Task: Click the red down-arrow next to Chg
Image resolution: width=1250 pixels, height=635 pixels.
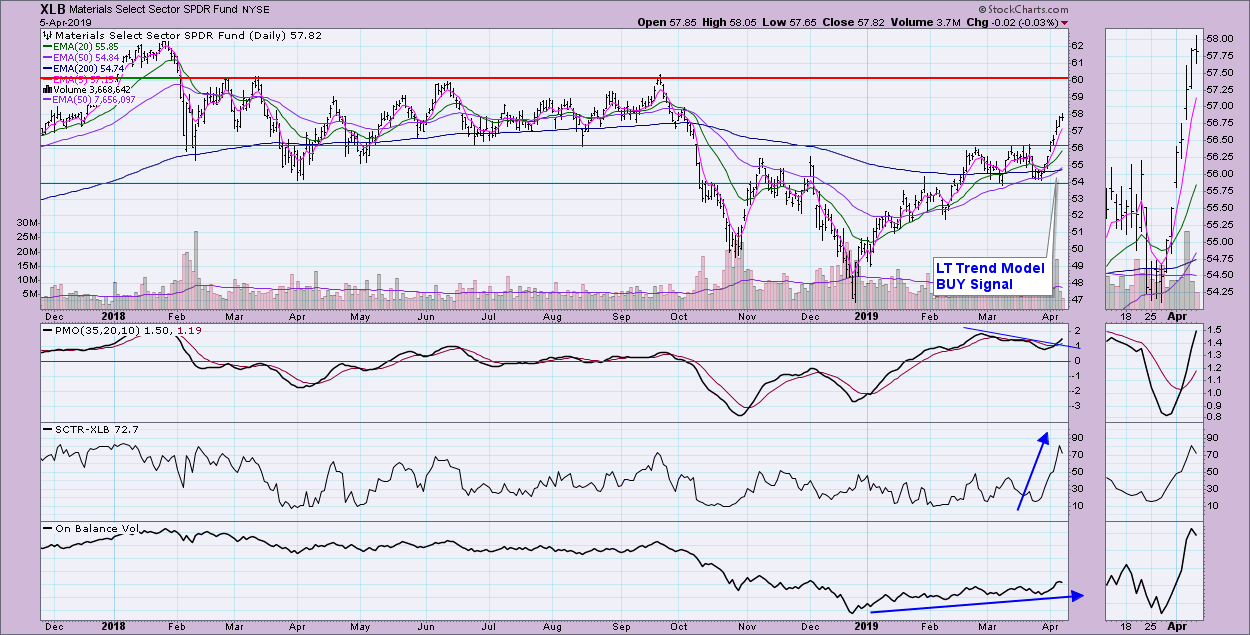Action: point(1063,22)
